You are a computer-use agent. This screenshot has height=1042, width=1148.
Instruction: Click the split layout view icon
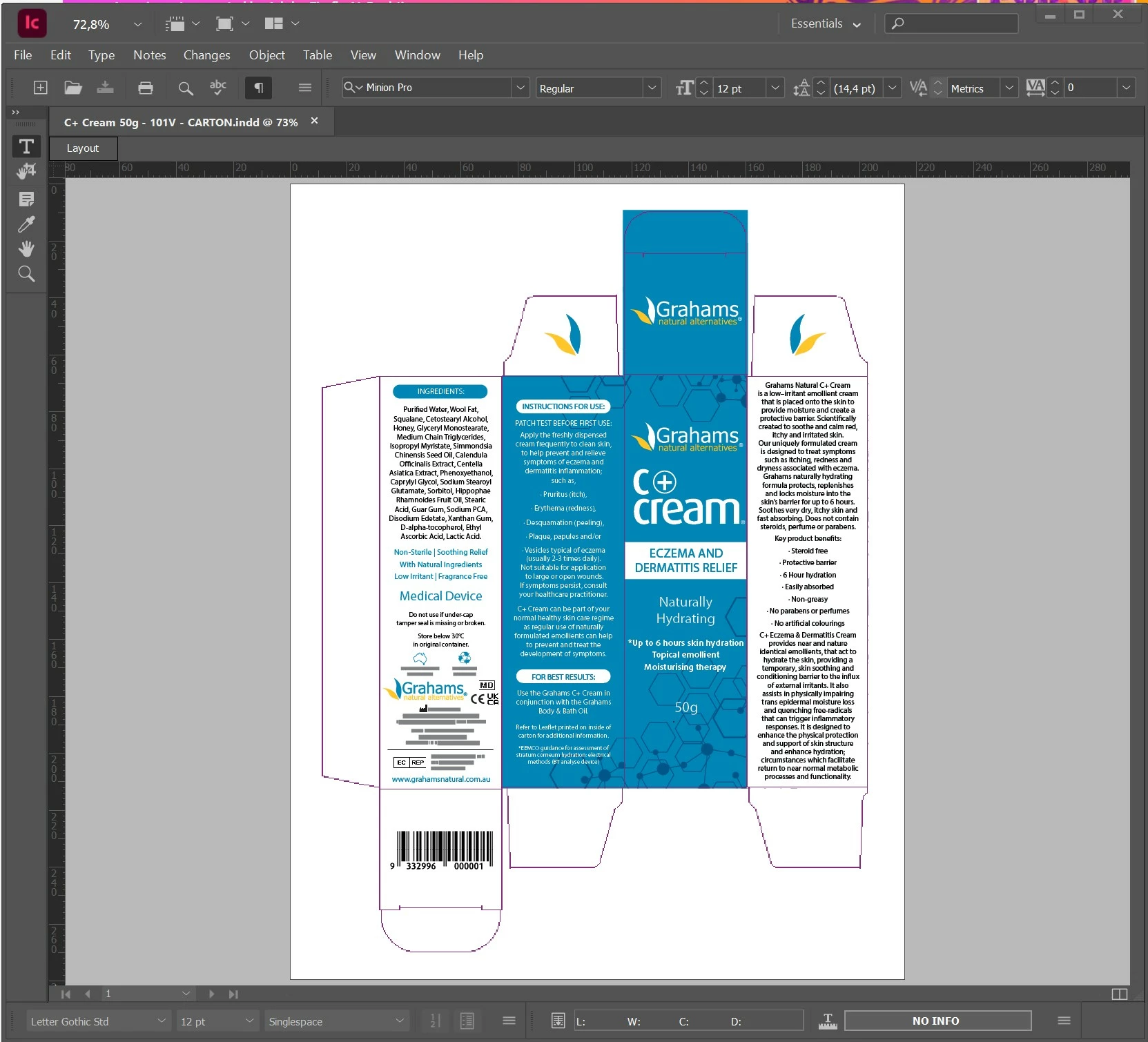point(1120,994)
